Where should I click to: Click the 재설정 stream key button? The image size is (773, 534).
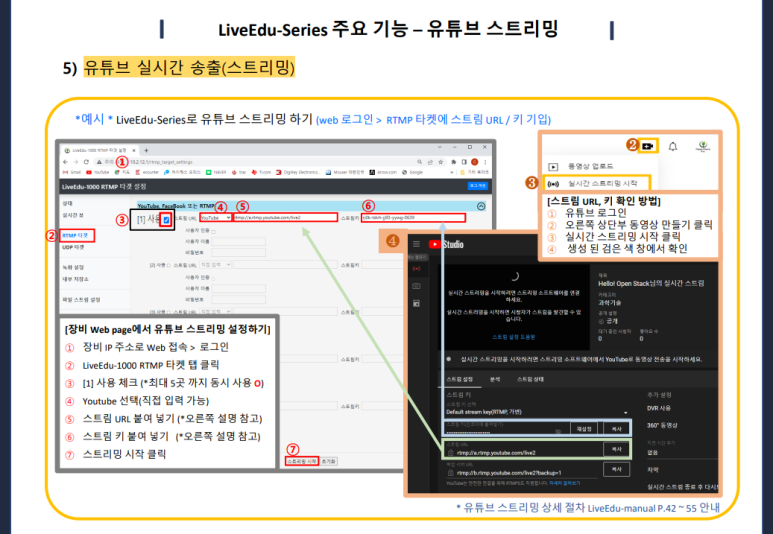pos(584,429)
